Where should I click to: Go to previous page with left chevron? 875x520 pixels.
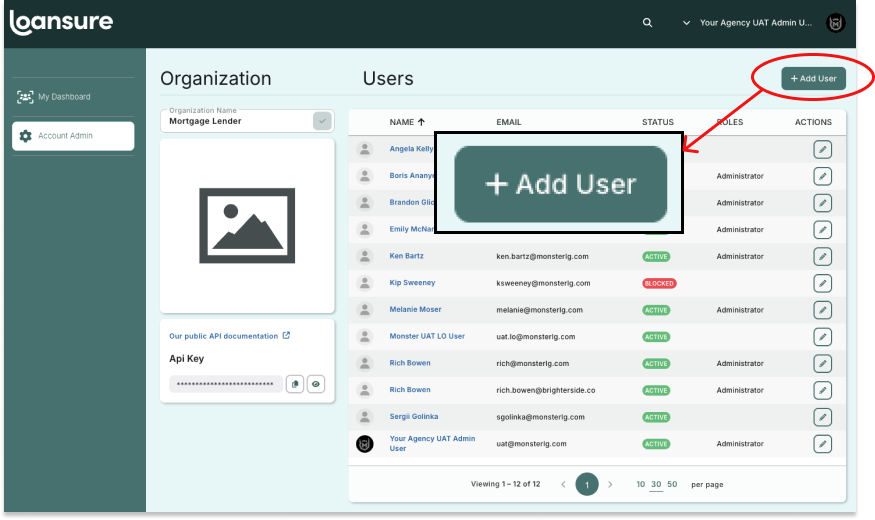(563, 484)
